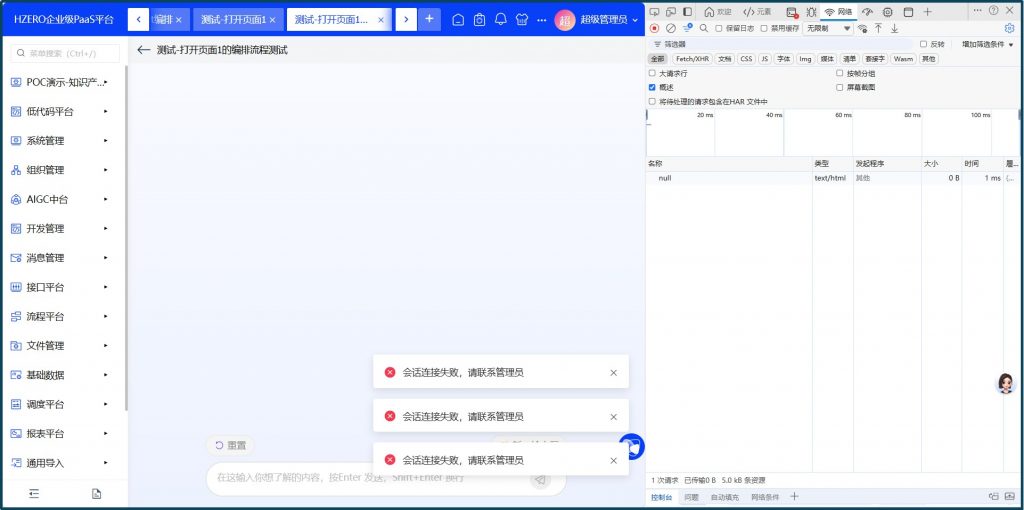Click the theme shirt icon in header
The width and height of the screenshot is (1024, 510).
[x=521, y=19]
